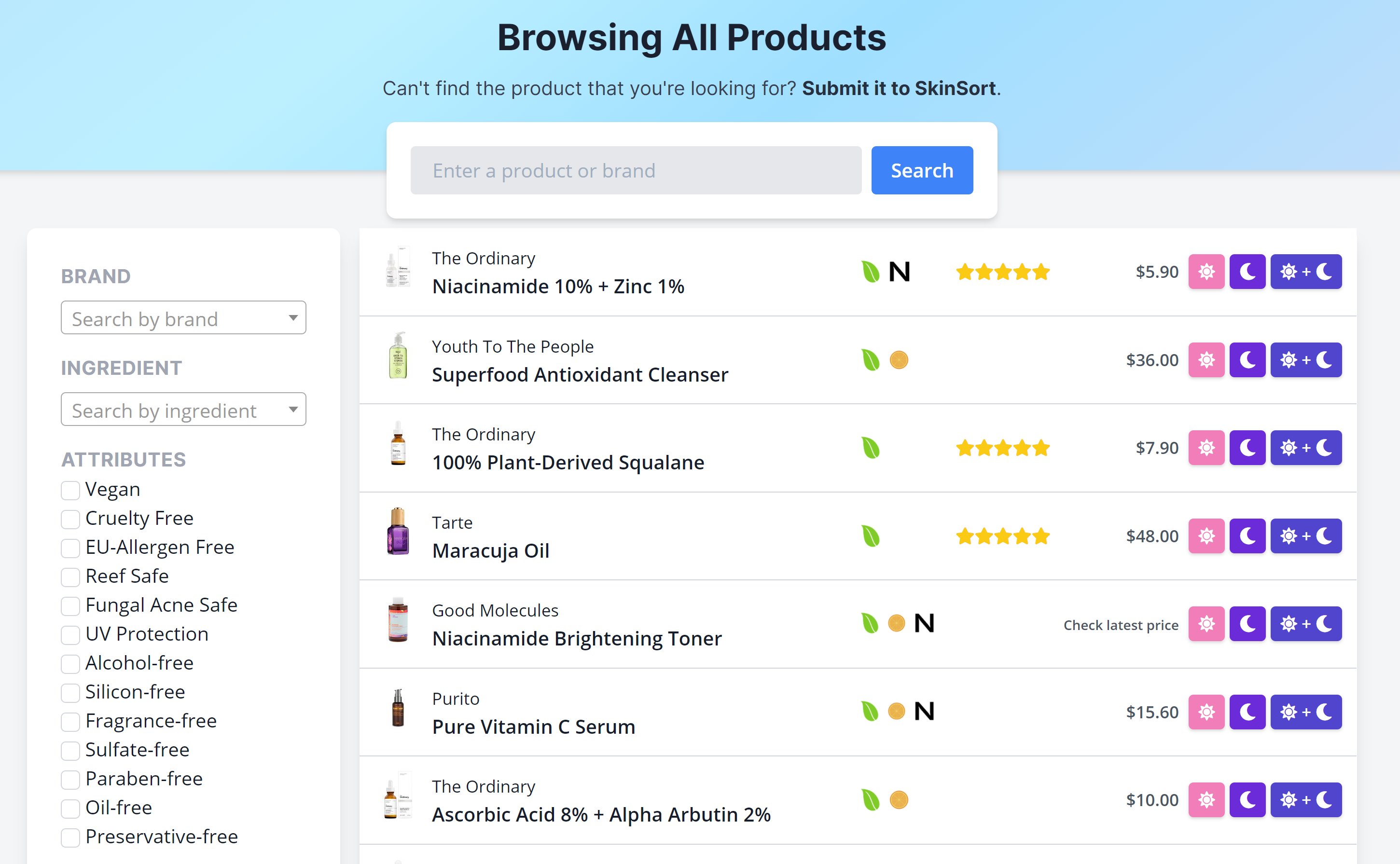Check the Fragrance-free option
Image resolution: width=1400 pixels, height=864 pixels.
click(70, 722)
